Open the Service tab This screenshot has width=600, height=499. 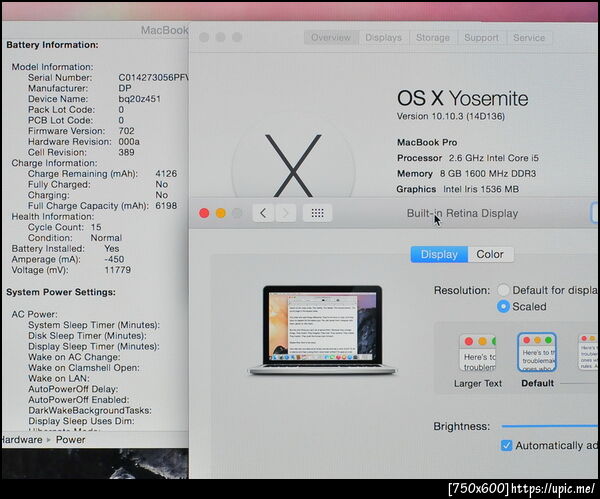click(529, 38)
